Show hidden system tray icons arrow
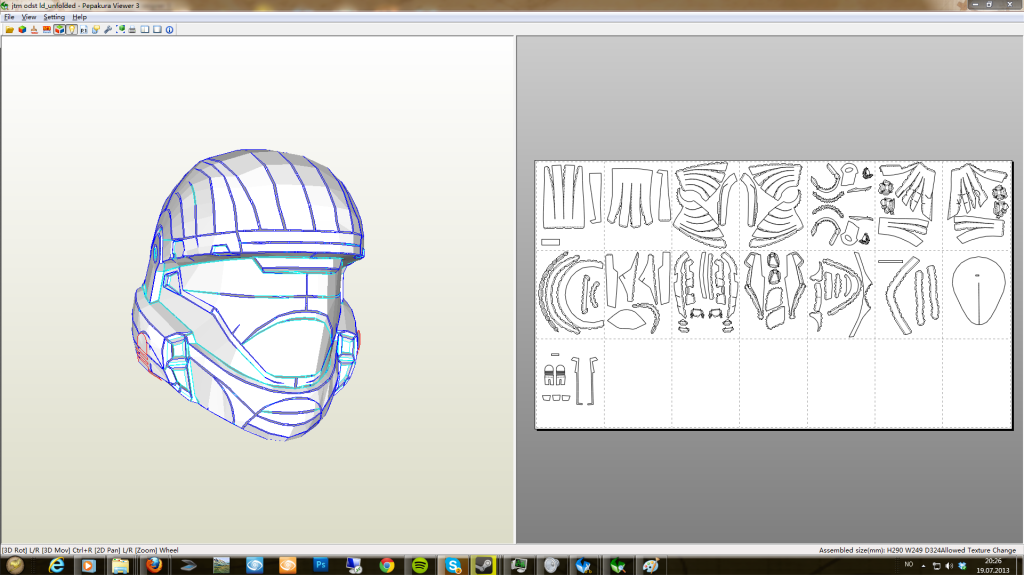This screenshot has width=1024, height=575. click(x=923, y=566)
